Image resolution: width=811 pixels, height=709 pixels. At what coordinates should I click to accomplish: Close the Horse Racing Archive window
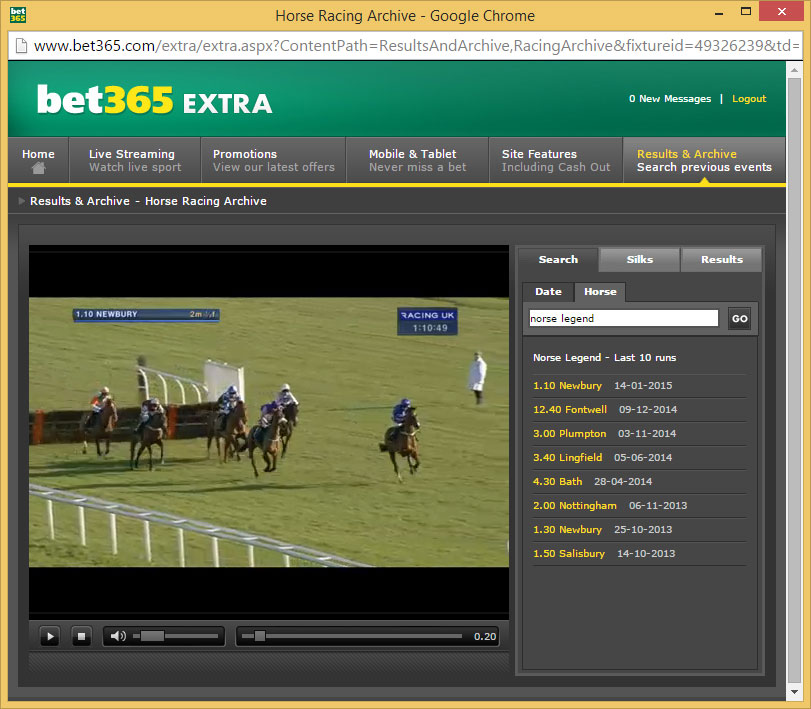pos(782,11)
